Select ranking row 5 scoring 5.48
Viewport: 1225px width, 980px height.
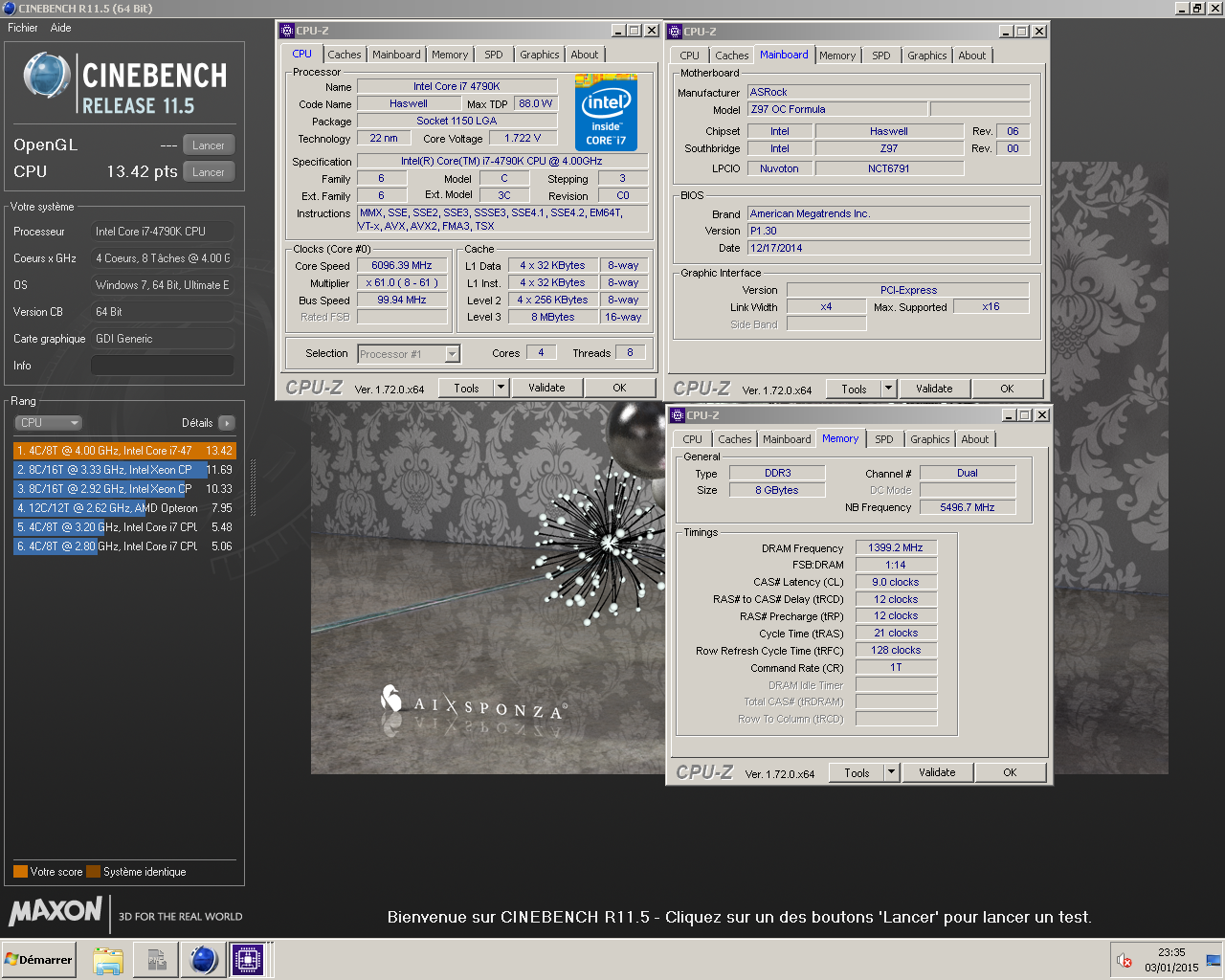(x=124, y=527)
